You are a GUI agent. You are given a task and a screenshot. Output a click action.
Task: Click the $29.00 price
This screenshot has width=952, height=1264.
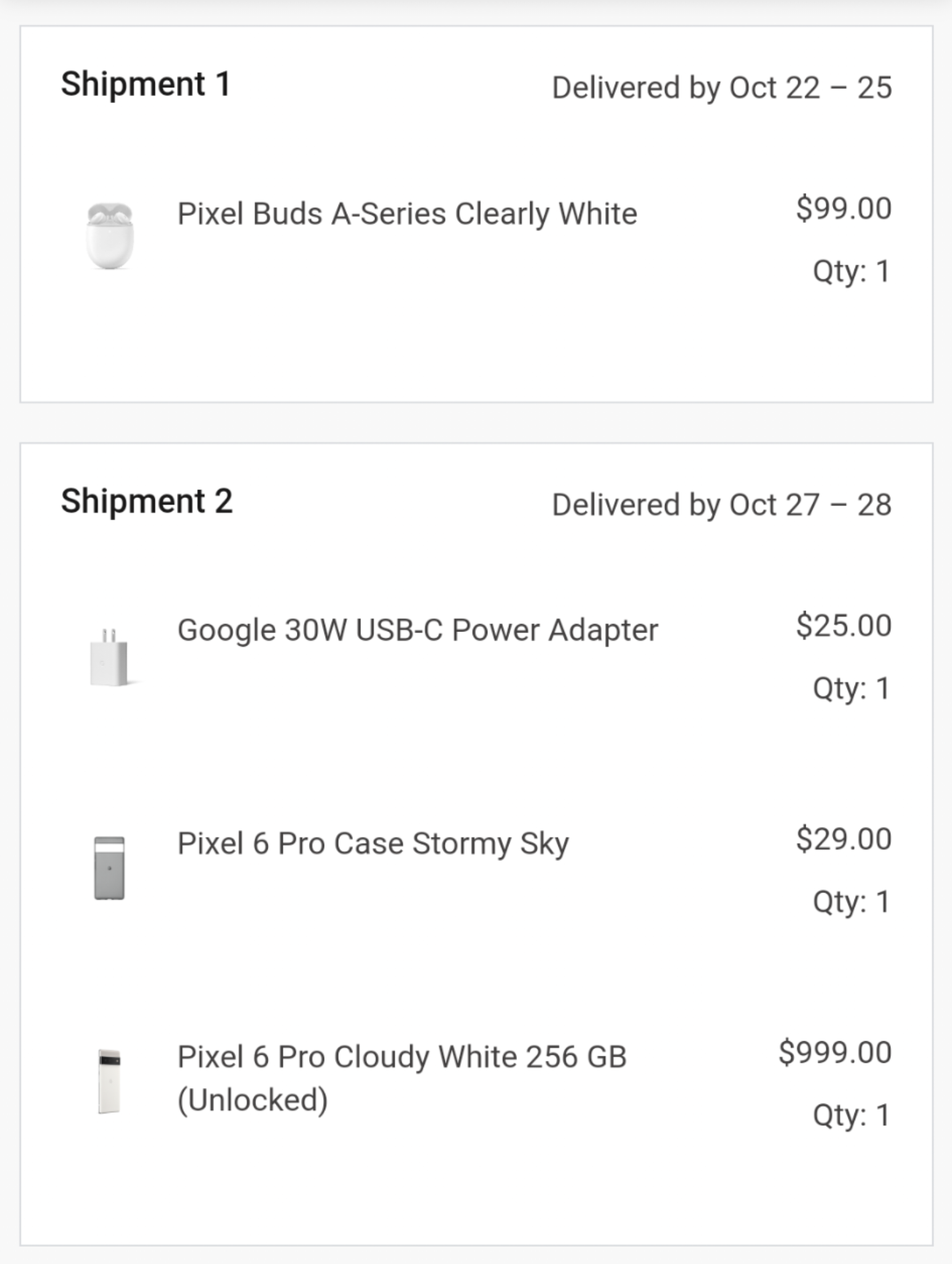843,839
